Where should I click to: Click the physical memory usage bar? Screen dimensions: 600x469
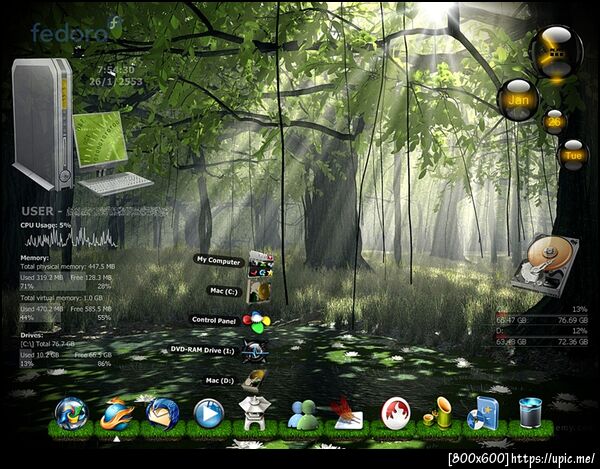coord(66,282)
